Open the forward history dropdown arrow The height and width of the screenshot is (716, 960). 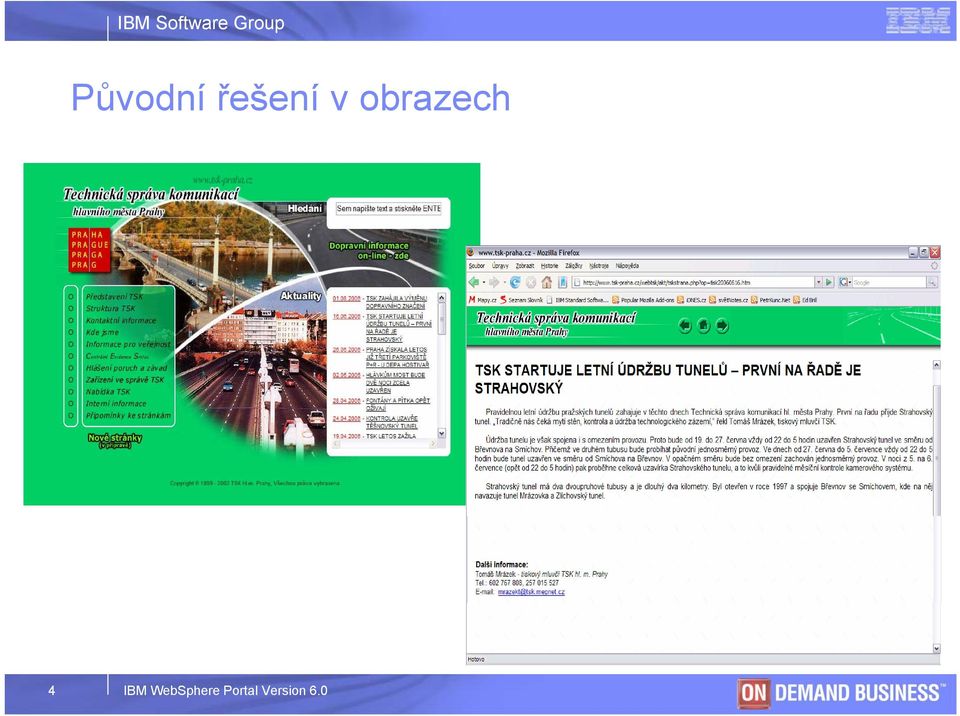click(x=503, y=282)
